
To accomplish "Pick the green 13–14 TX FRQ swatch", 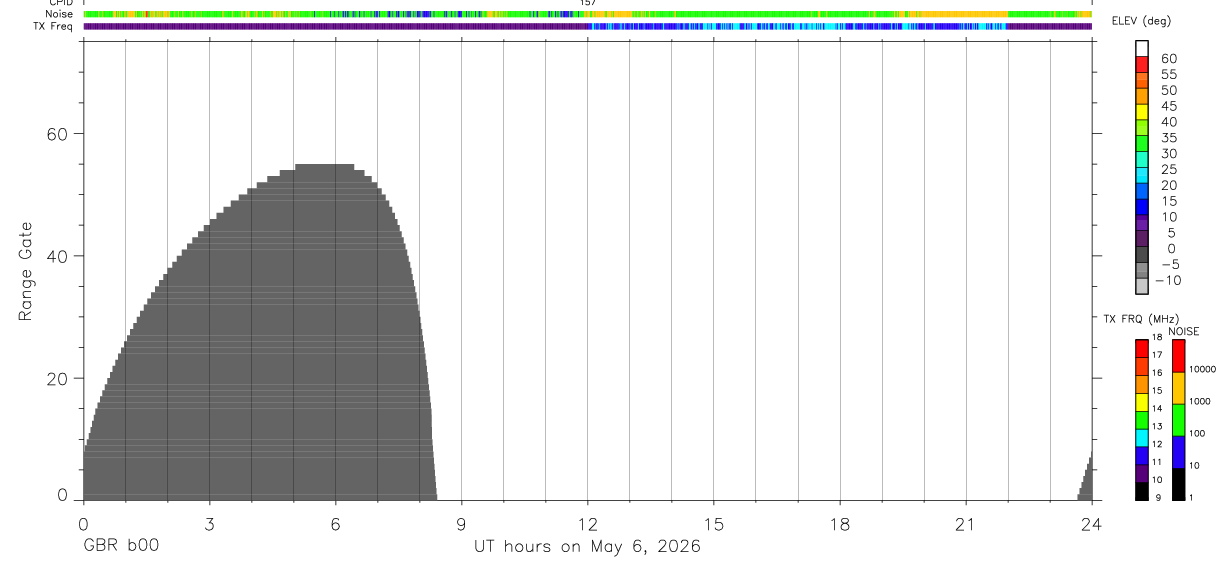I will (1141, 420).
